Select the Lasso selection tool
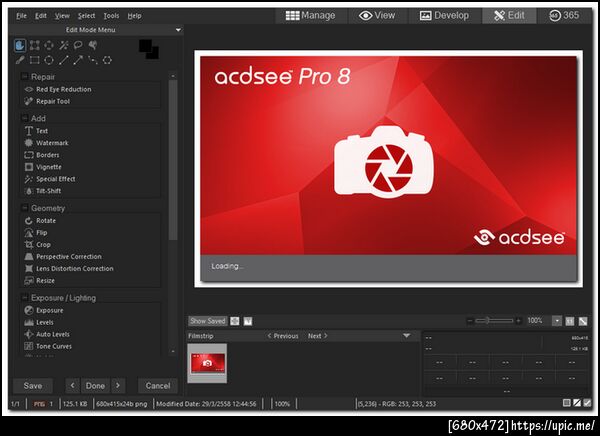This screenshot has width=600, height=436. pos(78,45)
